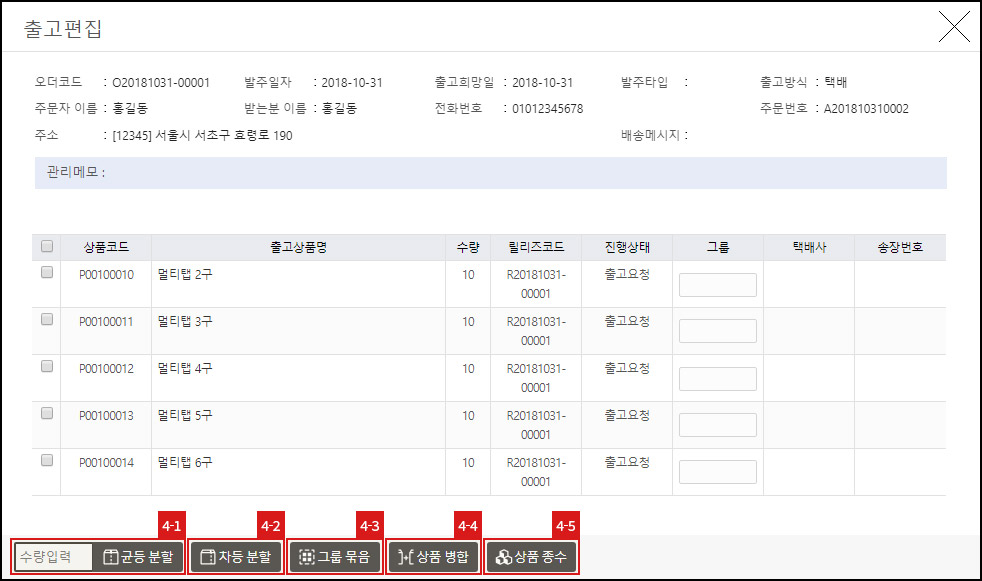Click the 그룹 field for 멀티탭 3구

tap(717, 331)
